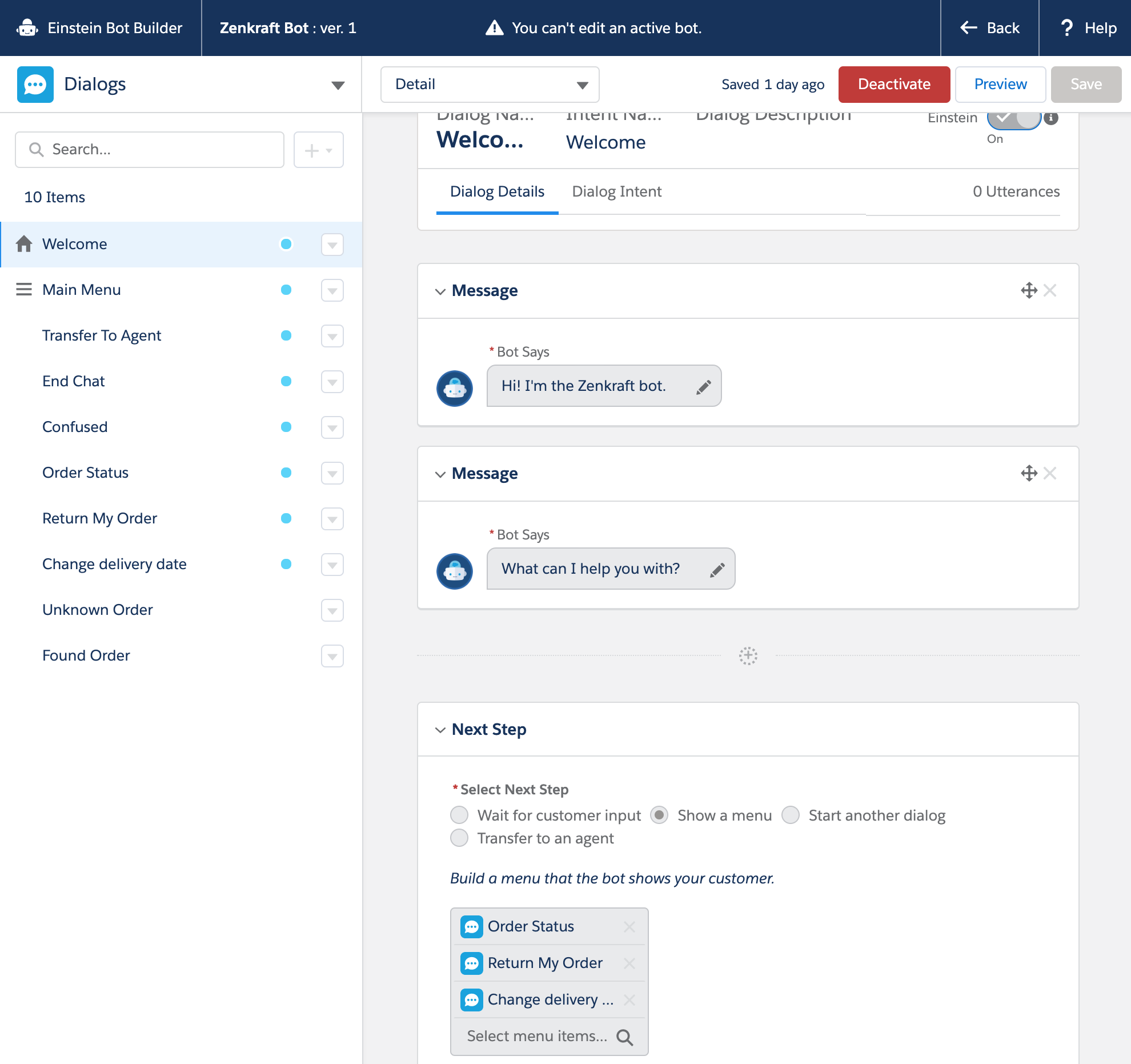Click the Help question mark icon
Screen dimensions: 1131x1064
click(x=1066, y=27)
